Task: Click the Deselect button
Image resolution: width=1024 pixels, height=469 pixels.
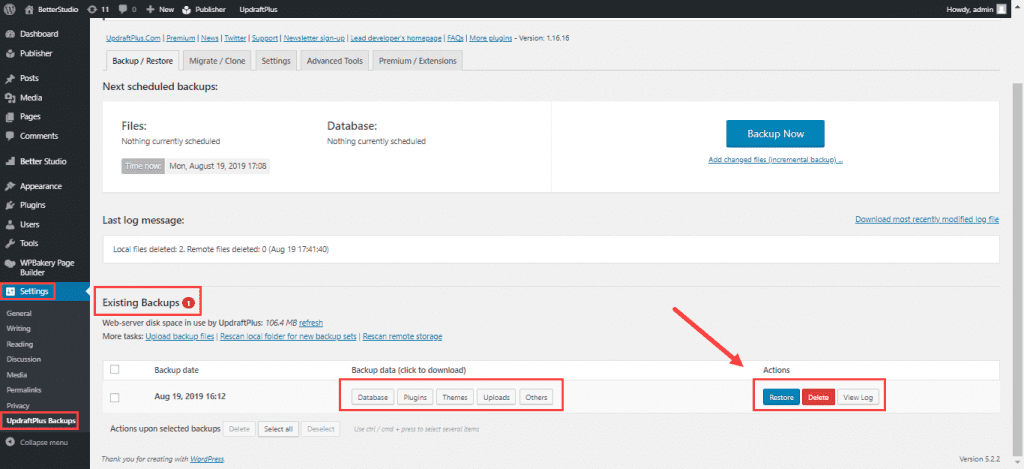Action: pyautogui.click(x=320, y=429)
